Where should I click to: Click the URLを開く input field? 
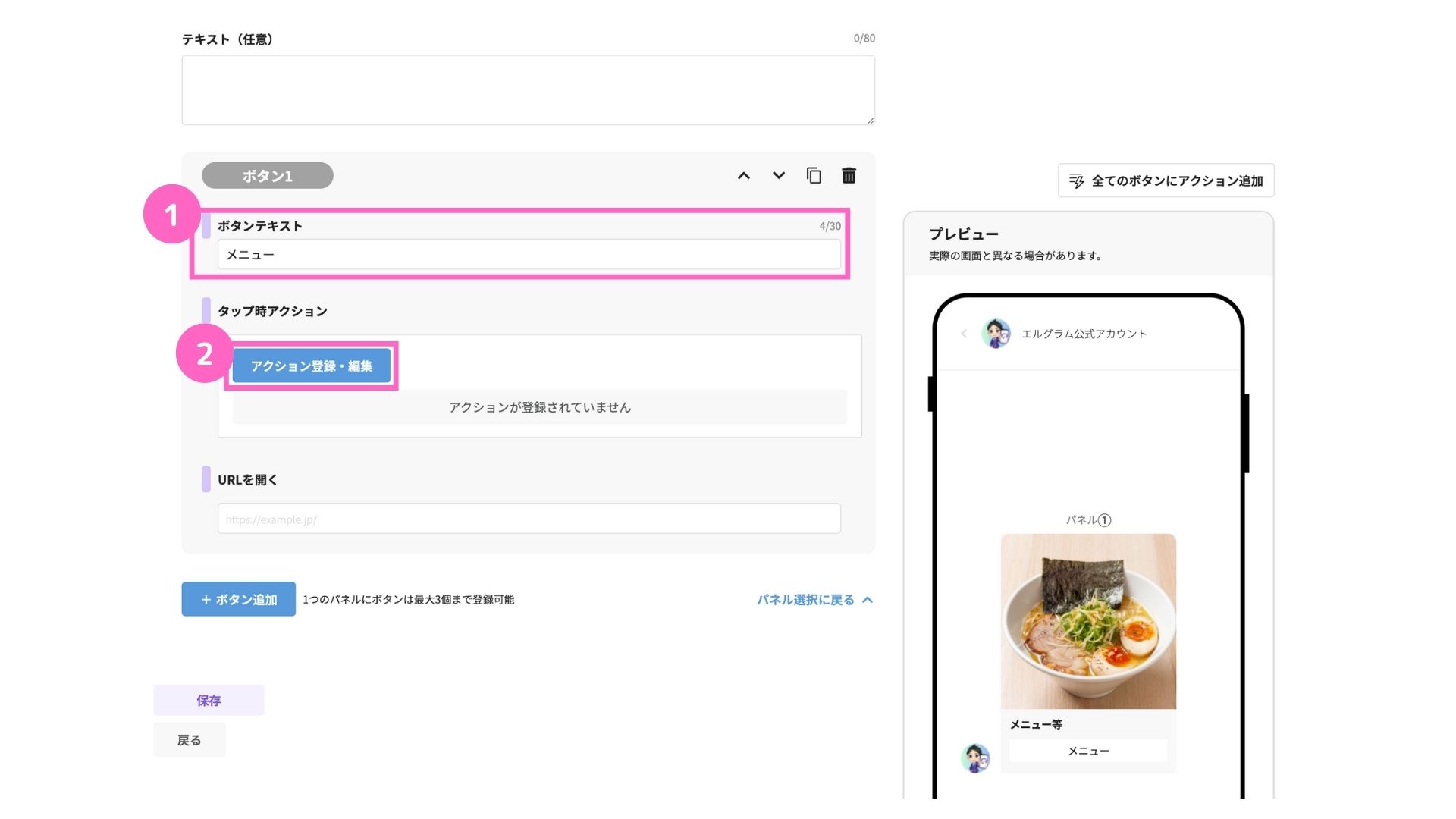529,519
